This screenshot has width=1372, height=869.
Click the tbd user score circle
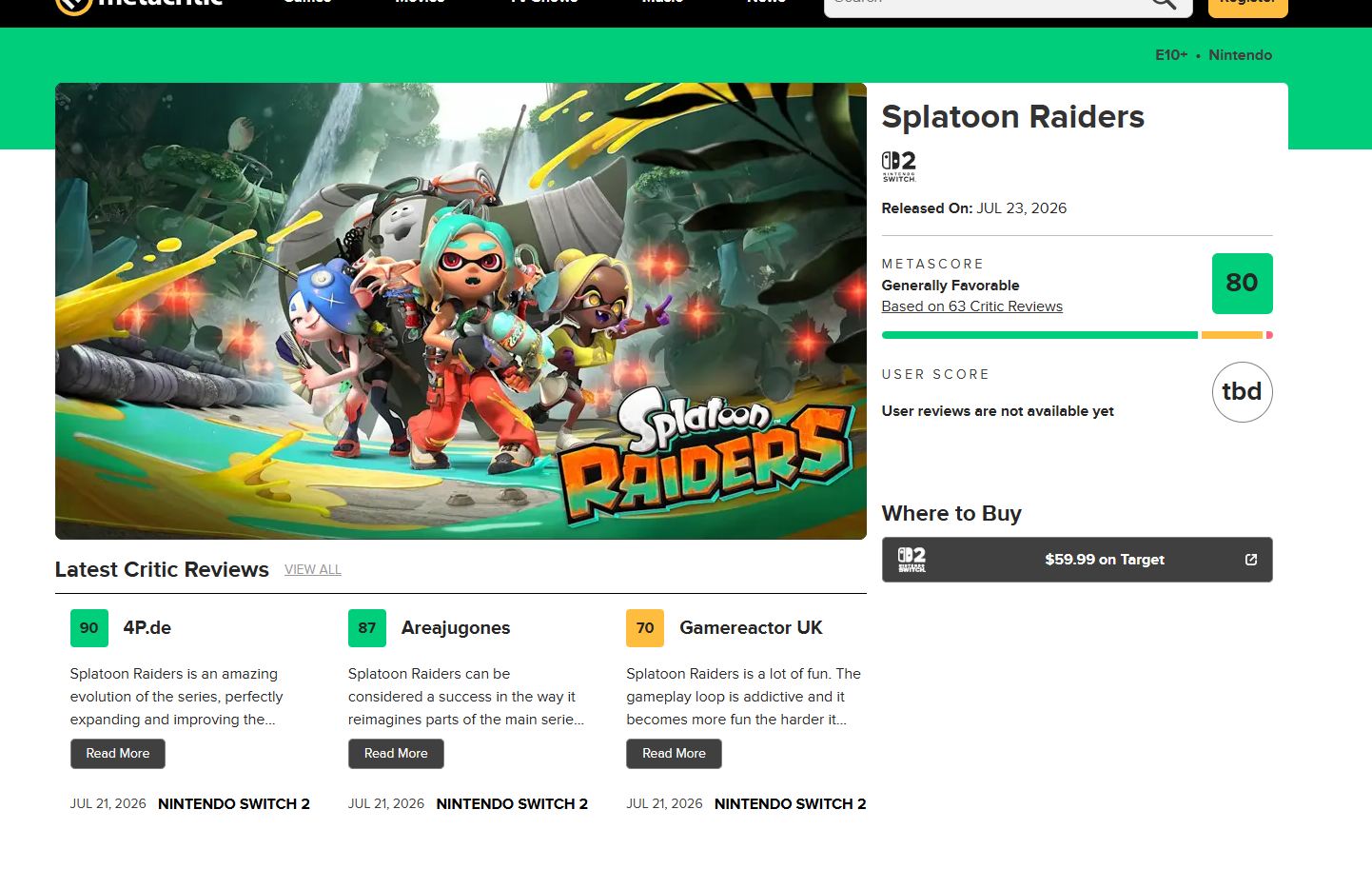[1242, 392]
